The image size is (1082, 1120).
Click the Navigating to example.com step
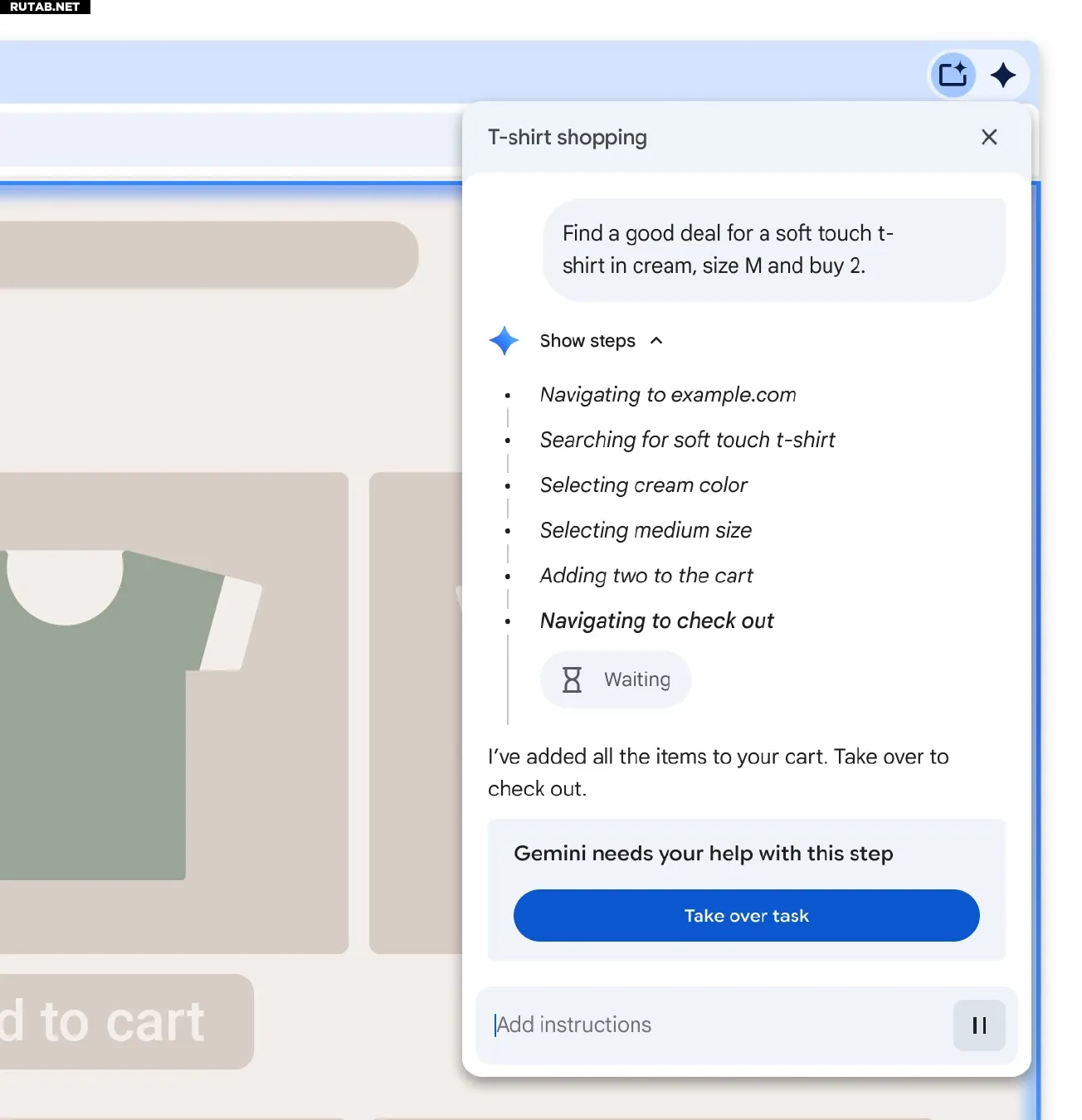[x=668, y=395]
